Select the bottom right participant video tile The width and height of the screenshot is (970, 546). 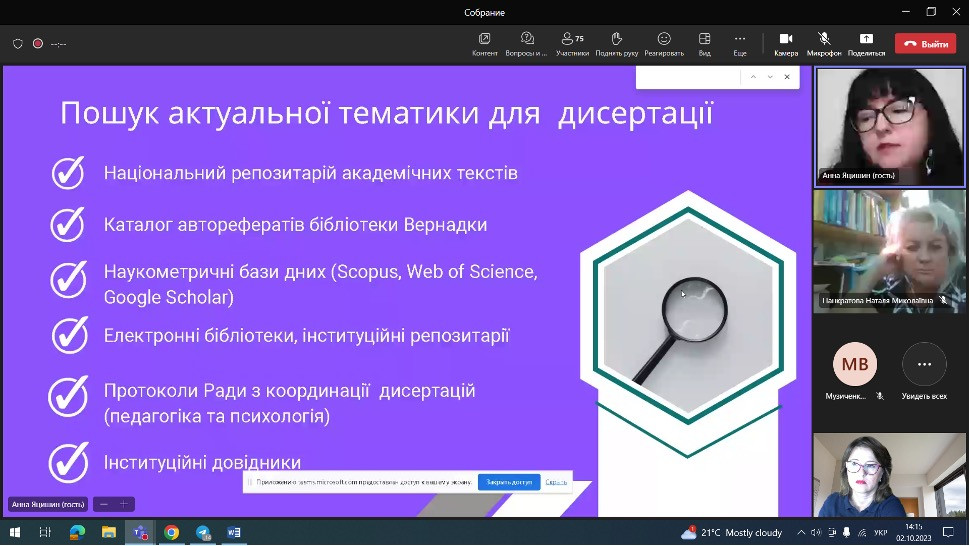[890, 475]
